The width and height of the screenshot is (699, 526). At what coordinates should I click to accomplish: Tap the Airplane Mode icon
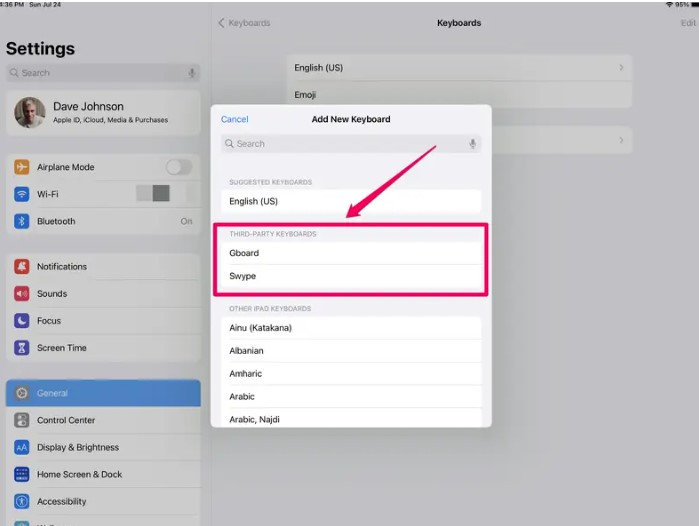[21, 167]
